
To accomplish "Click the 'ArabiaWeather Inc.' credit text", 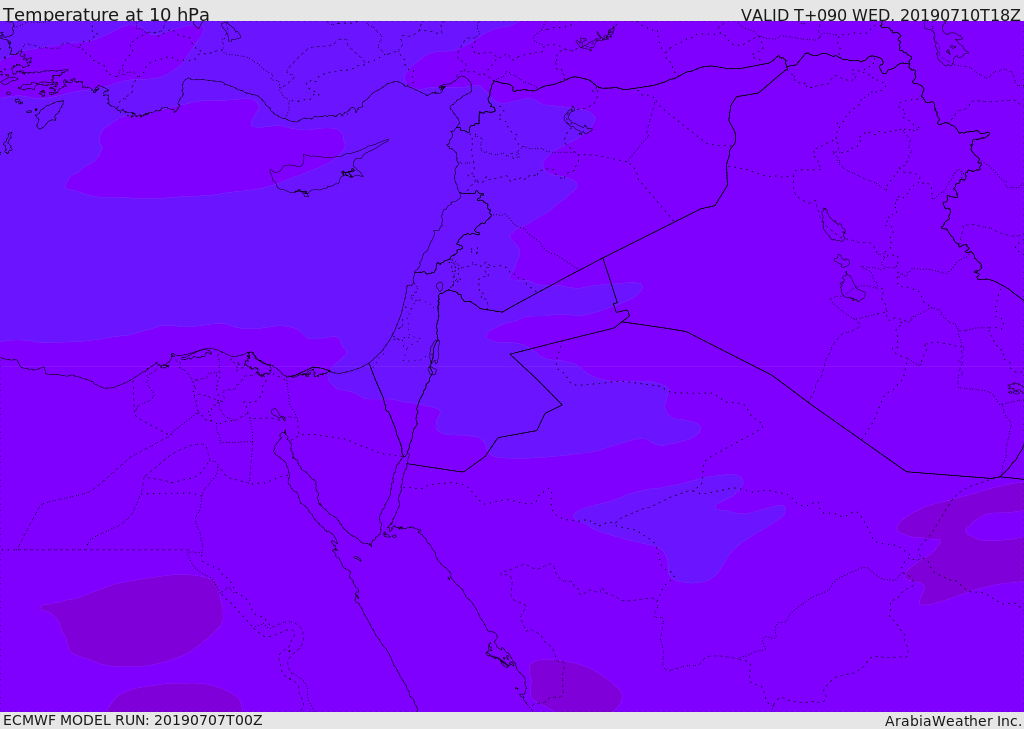I will 953,721.
